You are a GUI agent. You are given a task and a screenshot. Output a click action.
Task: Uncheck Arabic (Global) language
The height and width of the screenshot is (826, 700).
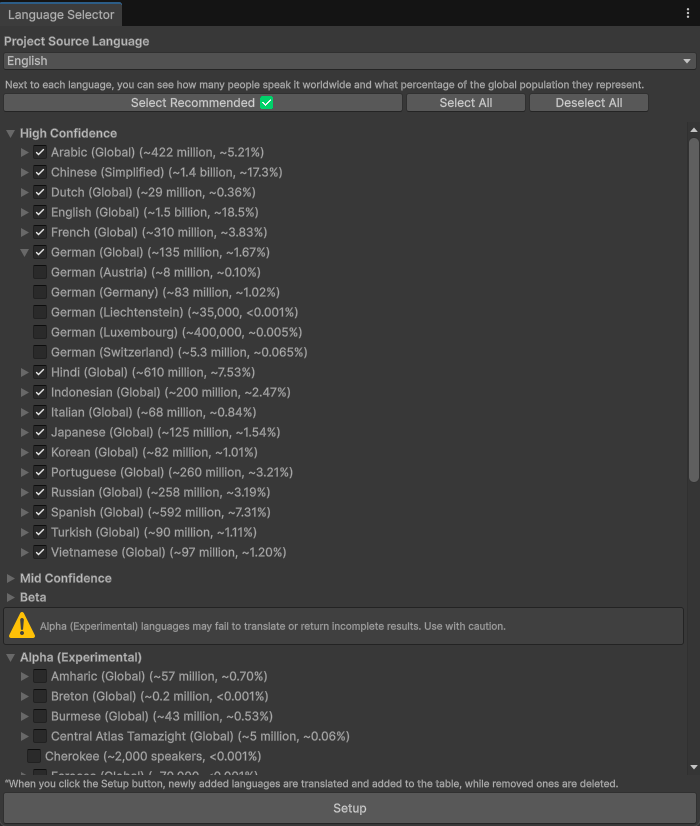tap(38, 152)
